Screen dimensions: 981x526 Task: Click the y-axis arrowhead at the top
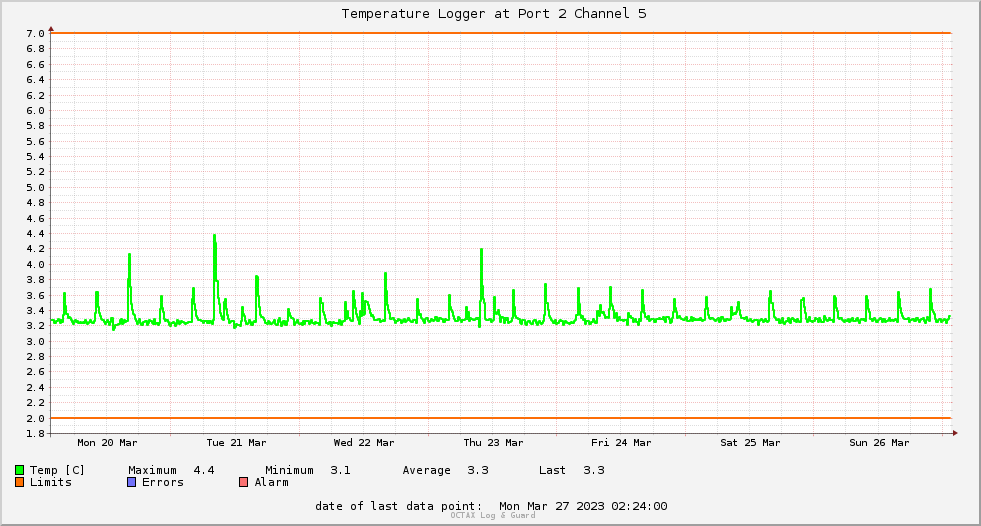(51, 29)
